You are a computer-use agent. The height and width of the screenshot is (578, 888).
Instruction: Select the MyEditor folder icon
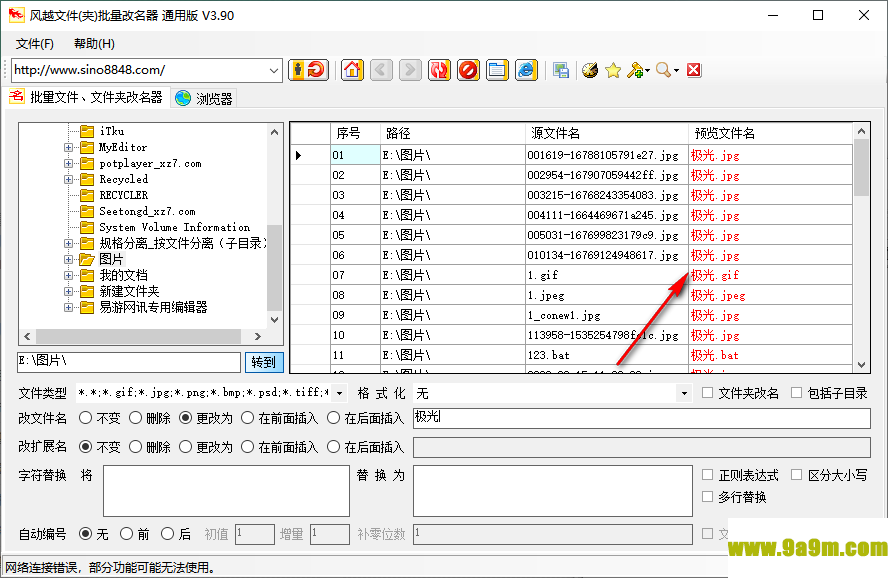[x=87, y=147]
